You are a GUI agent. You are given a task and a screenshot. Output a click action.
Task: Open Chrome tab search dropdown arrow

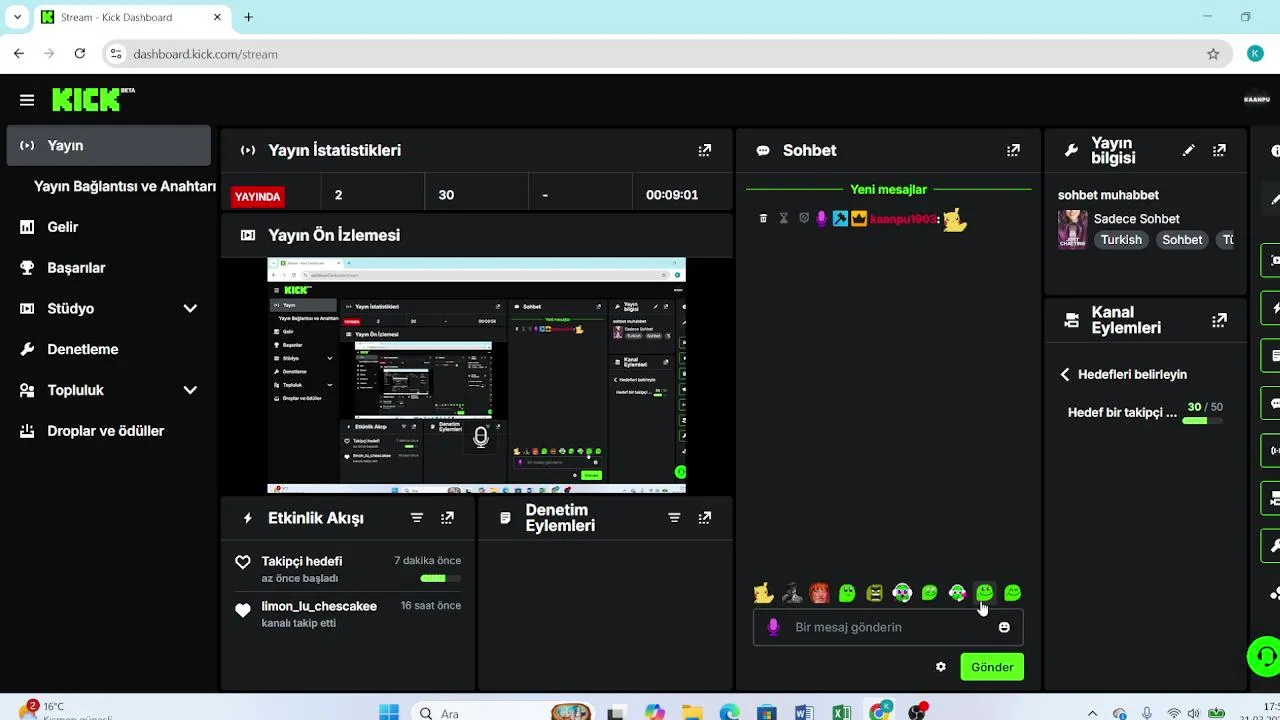tap(17, 17)
